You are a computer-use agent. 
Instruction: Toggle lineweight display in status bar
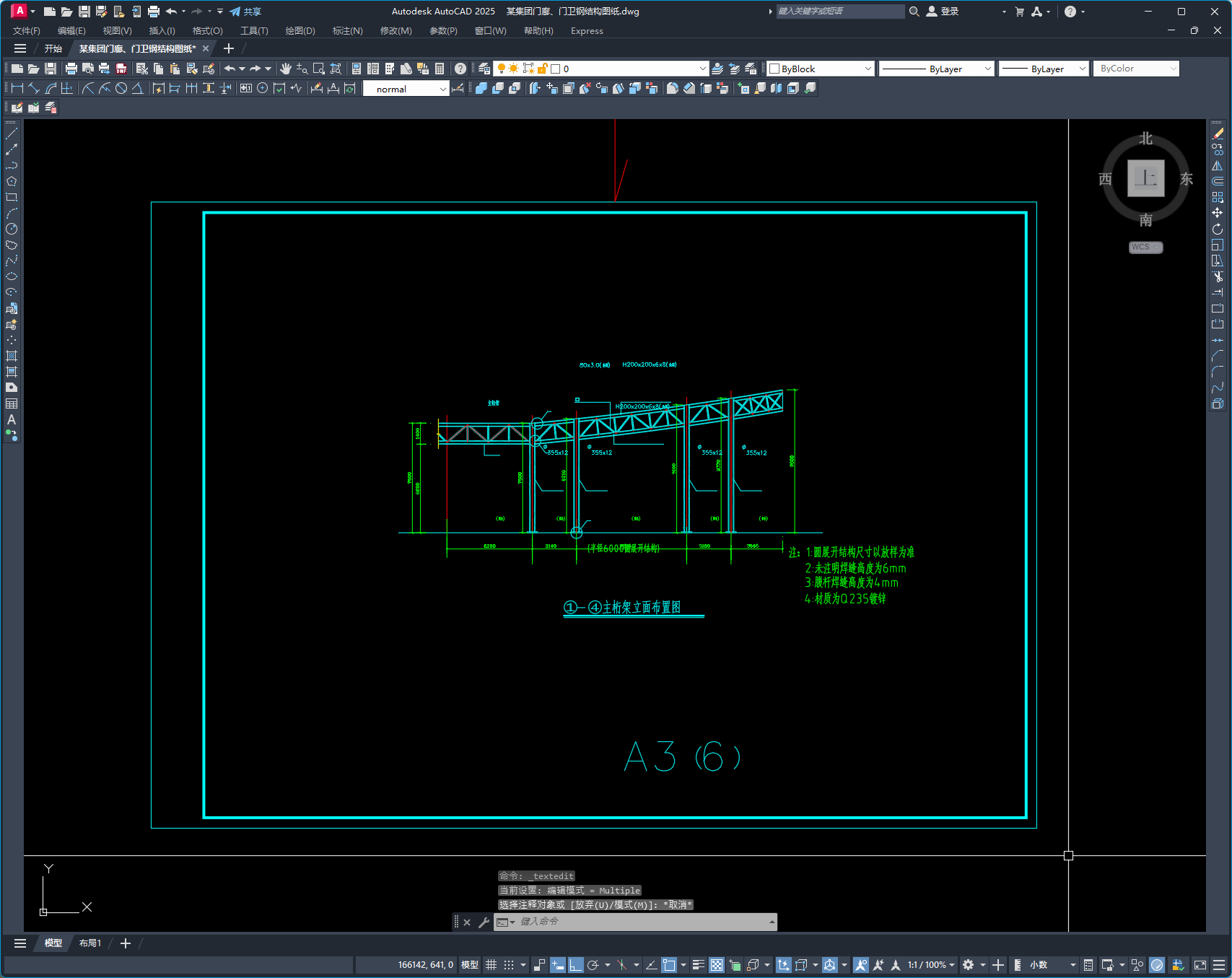point(698,965)
